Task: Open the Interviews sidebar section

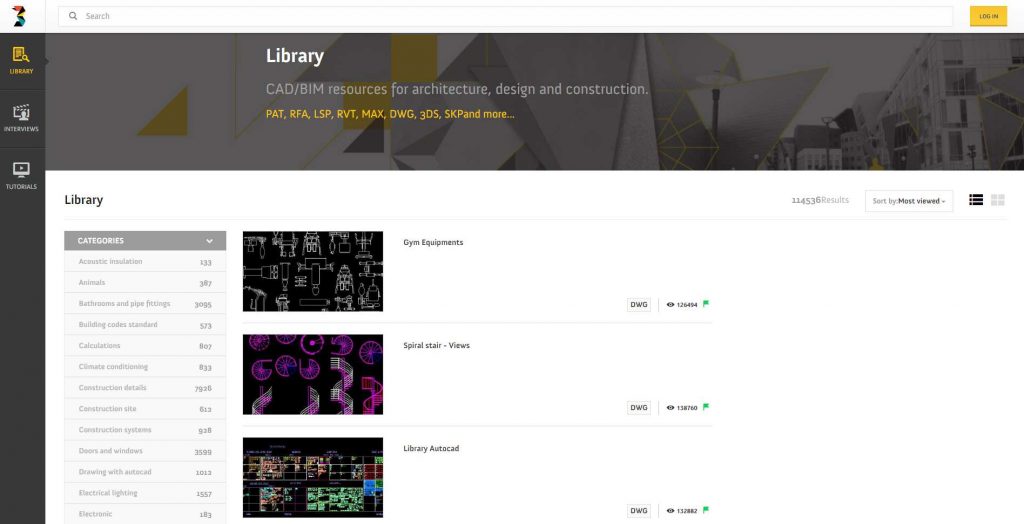Action: 22,118
